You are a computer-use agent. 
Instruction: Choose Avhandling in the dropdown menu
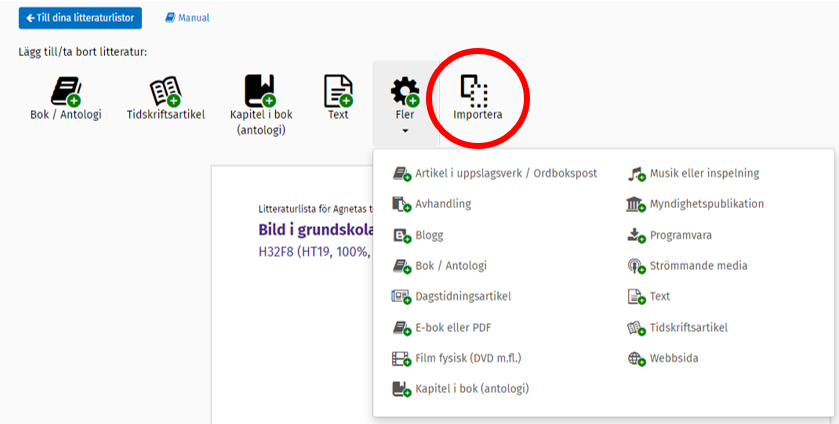(x=442, y=204)
